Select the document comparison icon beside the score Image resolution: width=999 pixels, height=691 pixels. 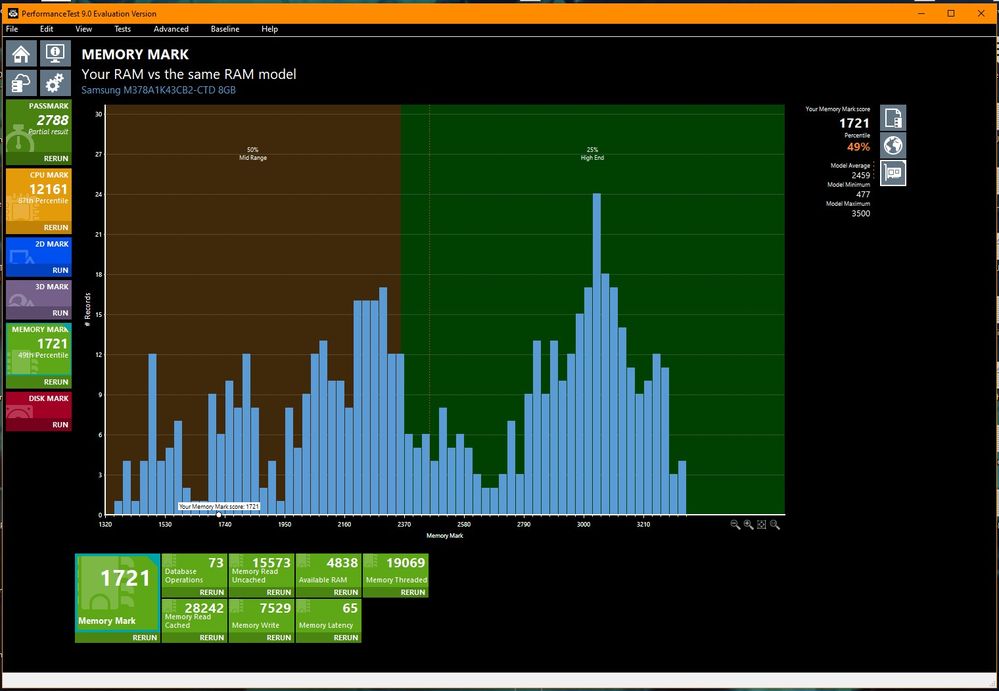click(893, 118)
